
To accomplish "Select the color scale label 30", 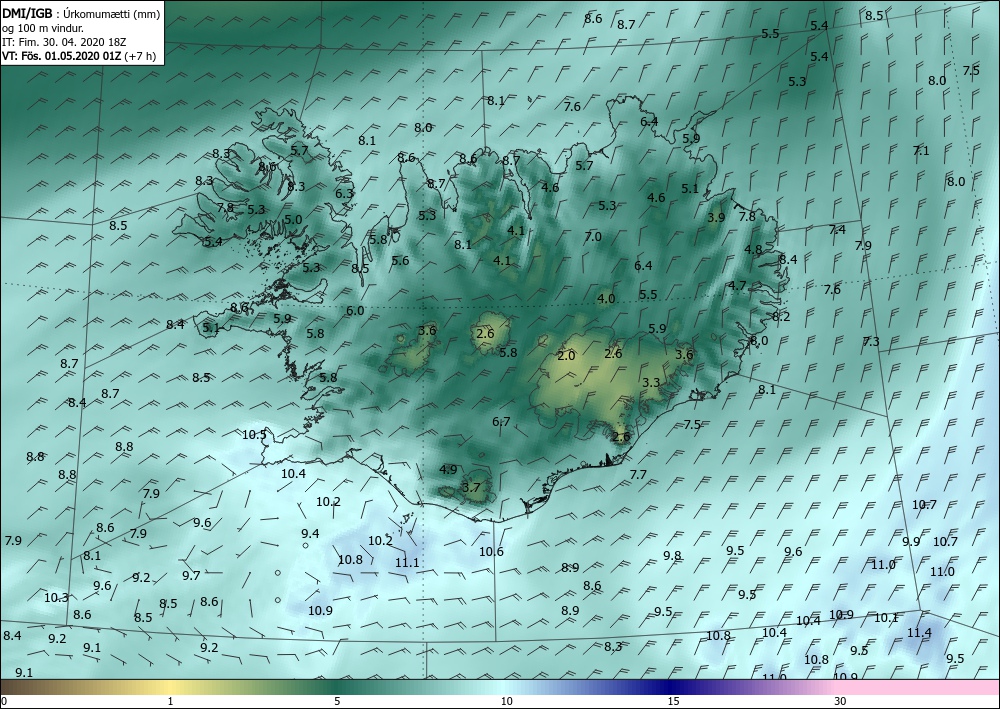I will click(x=840, y=701).
